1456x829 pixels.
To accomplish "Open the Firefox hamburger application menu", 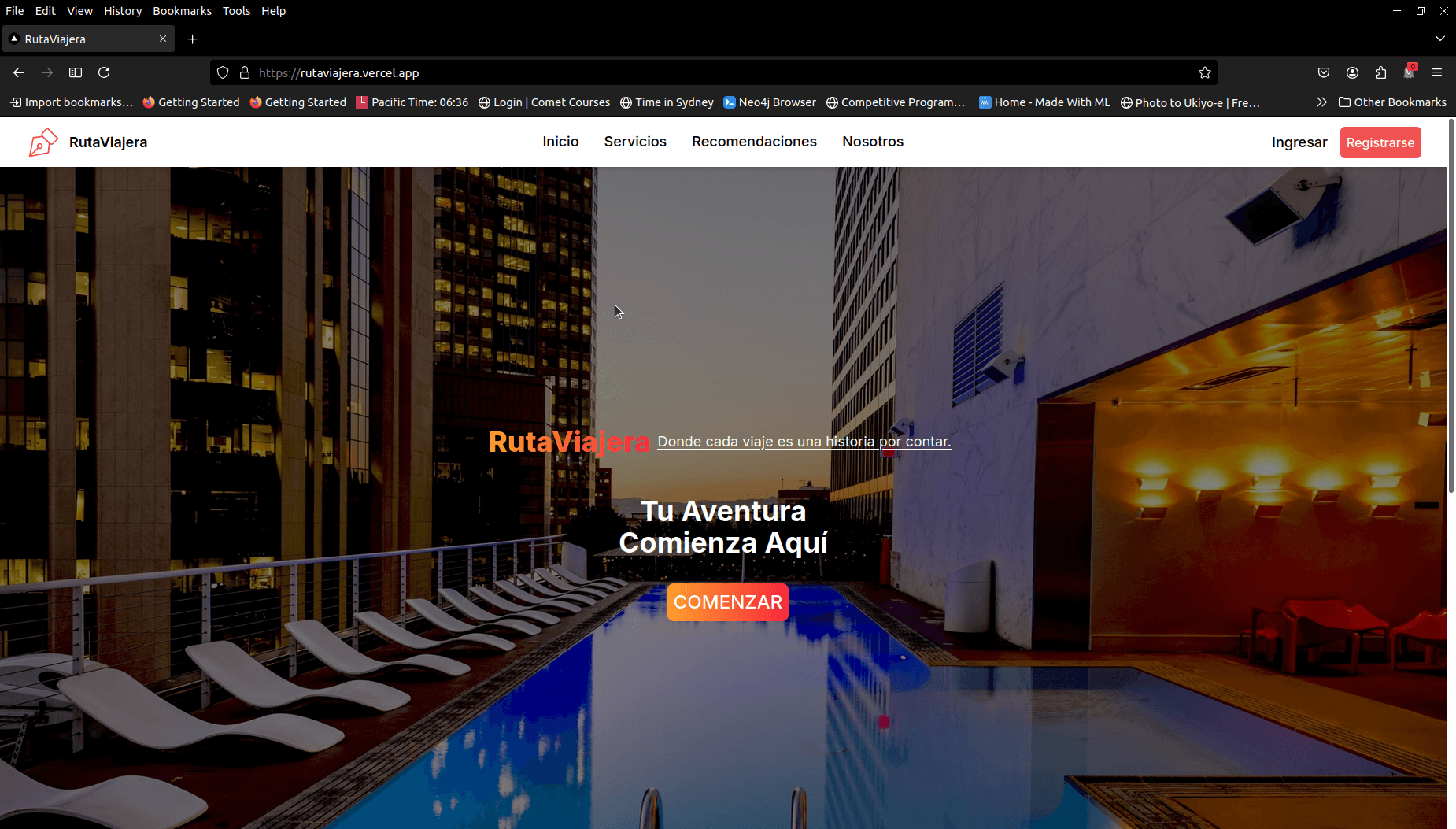I will click(1437, 72).
